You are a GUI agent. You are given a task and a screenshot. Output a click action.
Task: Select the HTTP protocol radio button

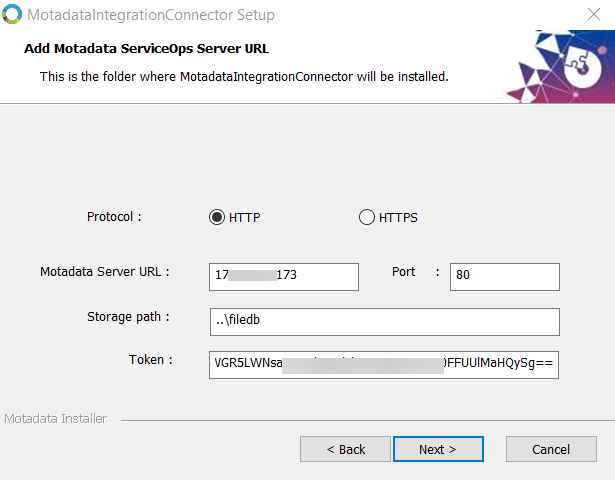217,217
